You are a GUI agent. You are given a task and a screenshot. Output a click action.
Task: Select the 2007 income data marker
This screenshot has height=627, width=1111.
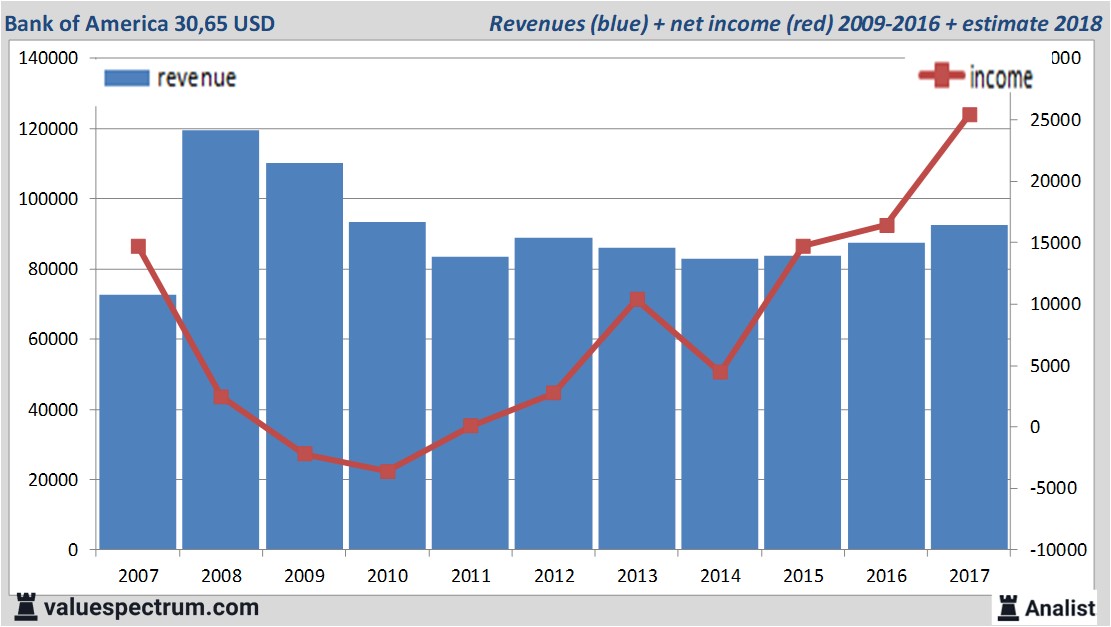[138, 247]
